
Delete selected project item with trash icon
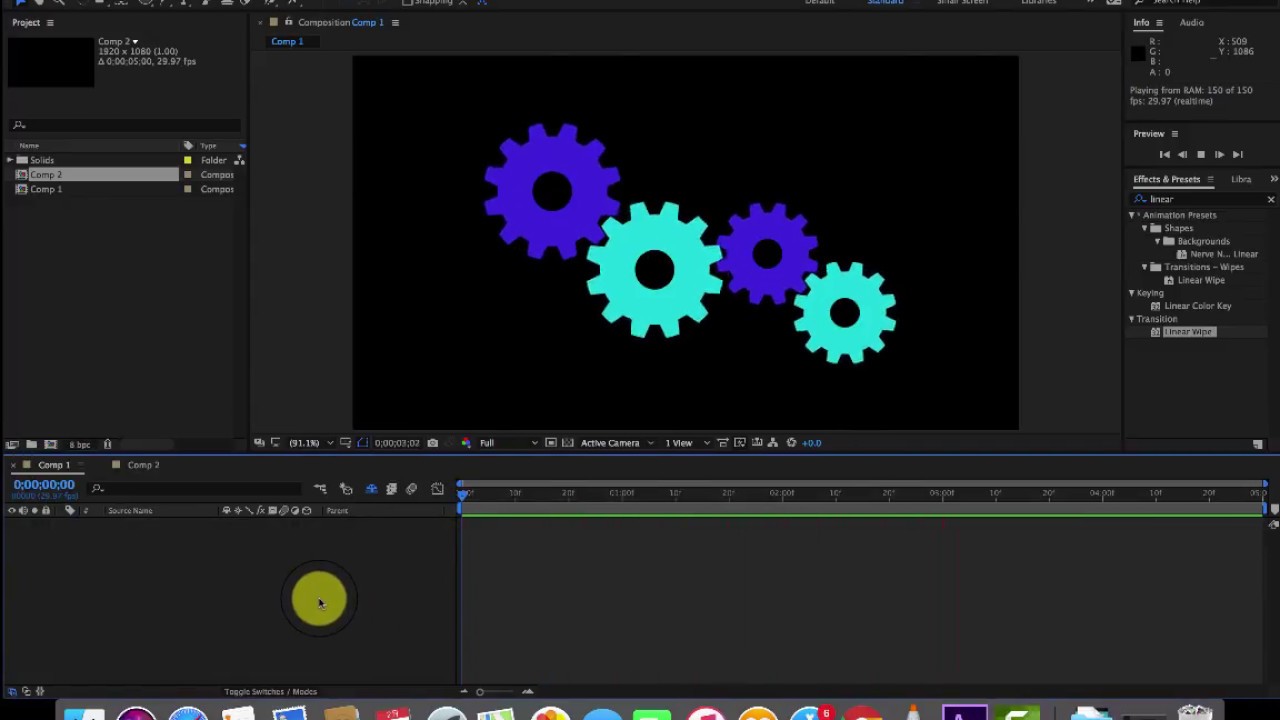point(107,444)
